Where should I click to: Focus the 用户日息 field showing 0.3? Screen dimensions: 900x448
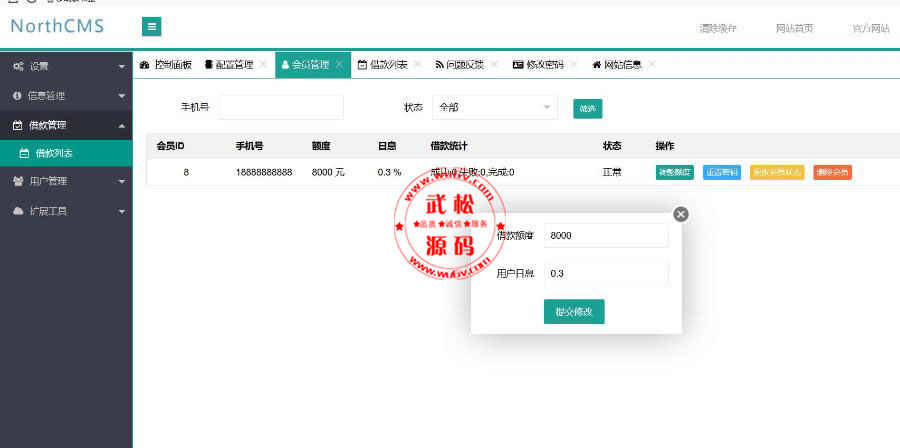(x=606, y=274)
